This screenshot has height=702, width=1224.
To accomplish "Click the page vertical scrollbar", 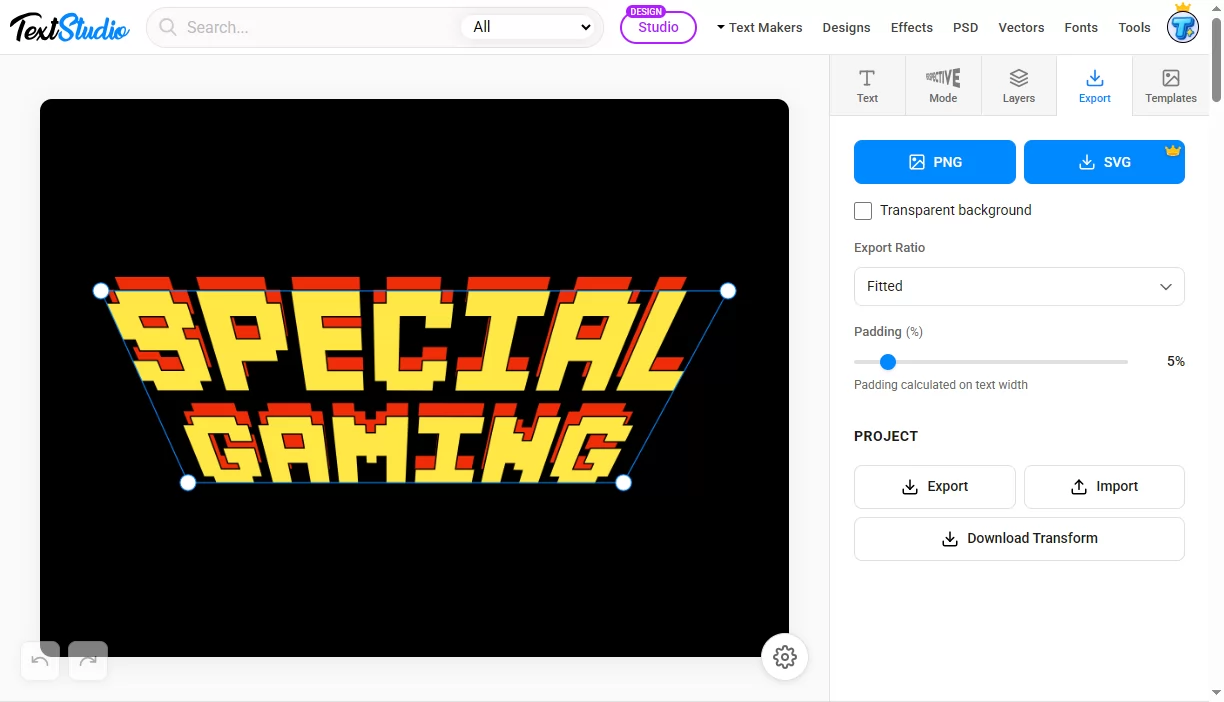I will point(1216,60).
